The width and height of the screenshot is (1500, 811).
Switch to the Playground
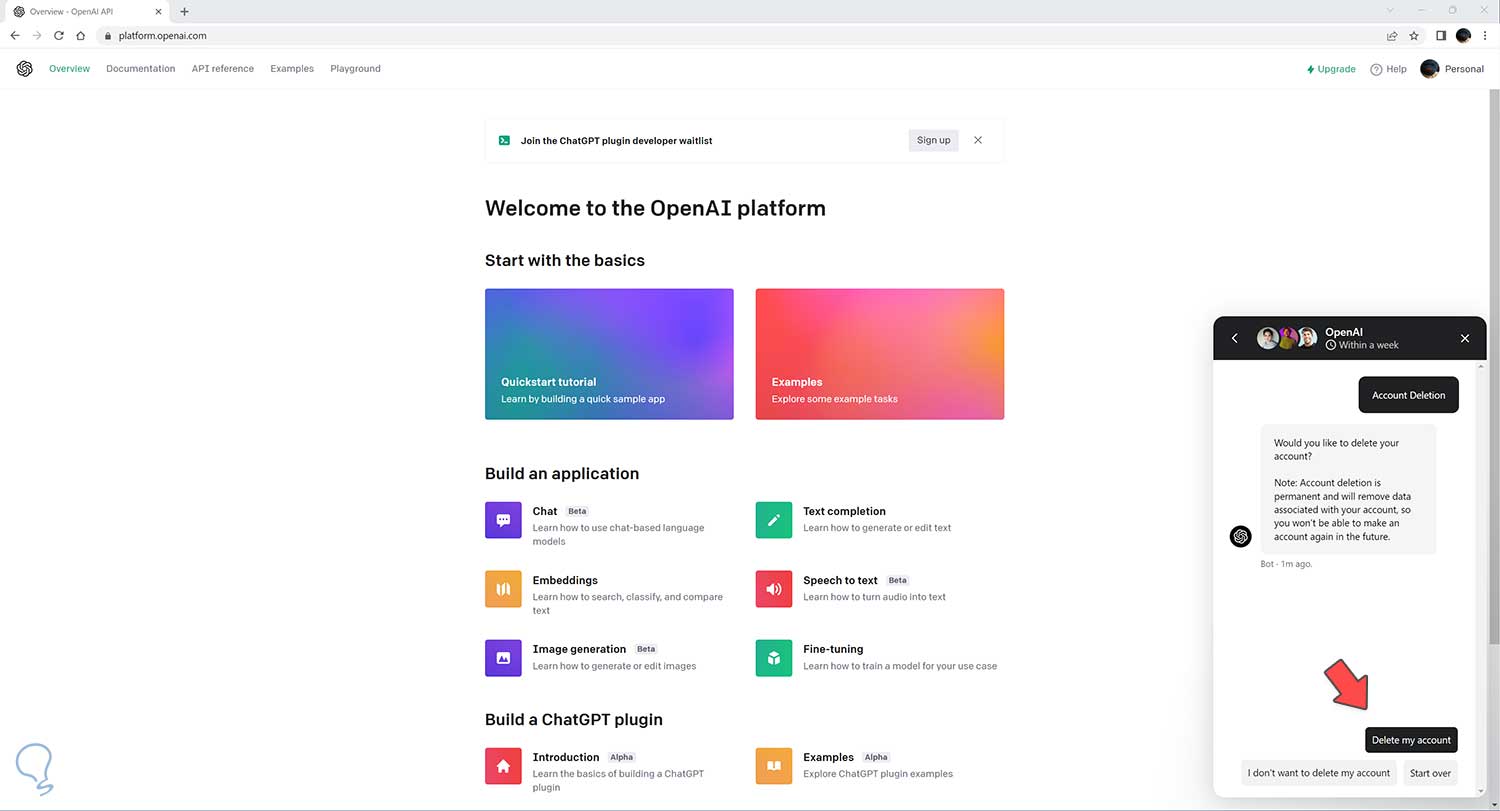355,69
